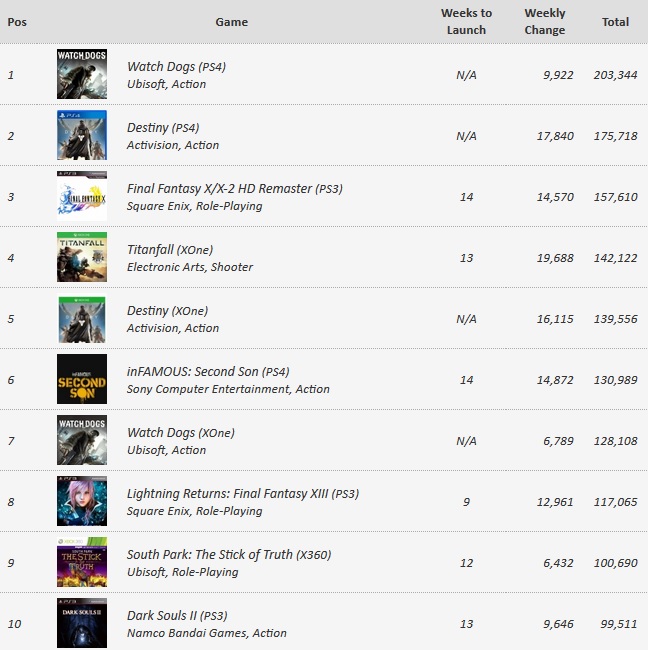655x650 pixels.
Task: Click South Park Stick of Truth box art
Action: click(82, 562)
